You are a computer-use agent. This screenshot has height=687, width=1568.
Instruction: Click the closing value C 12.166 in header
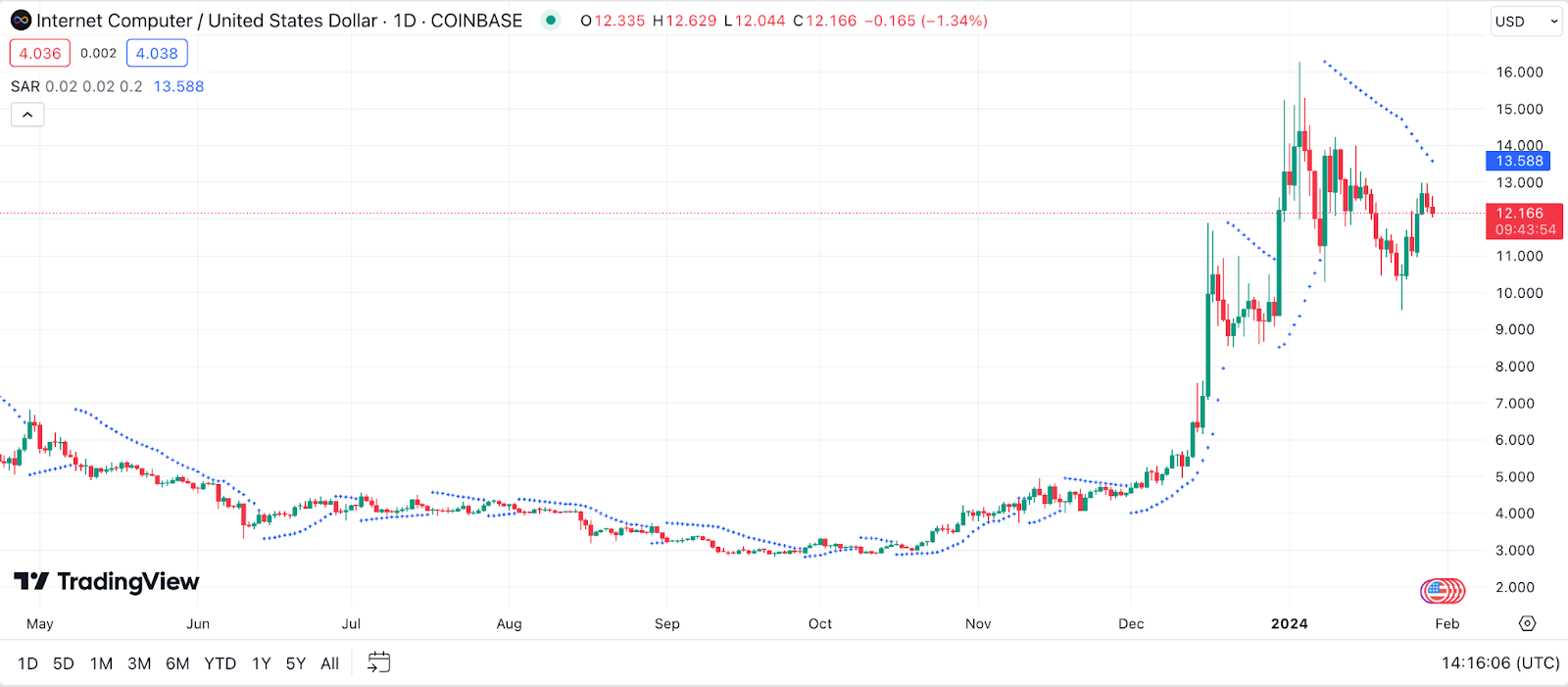pyautogui.click(x=825, y=21)
